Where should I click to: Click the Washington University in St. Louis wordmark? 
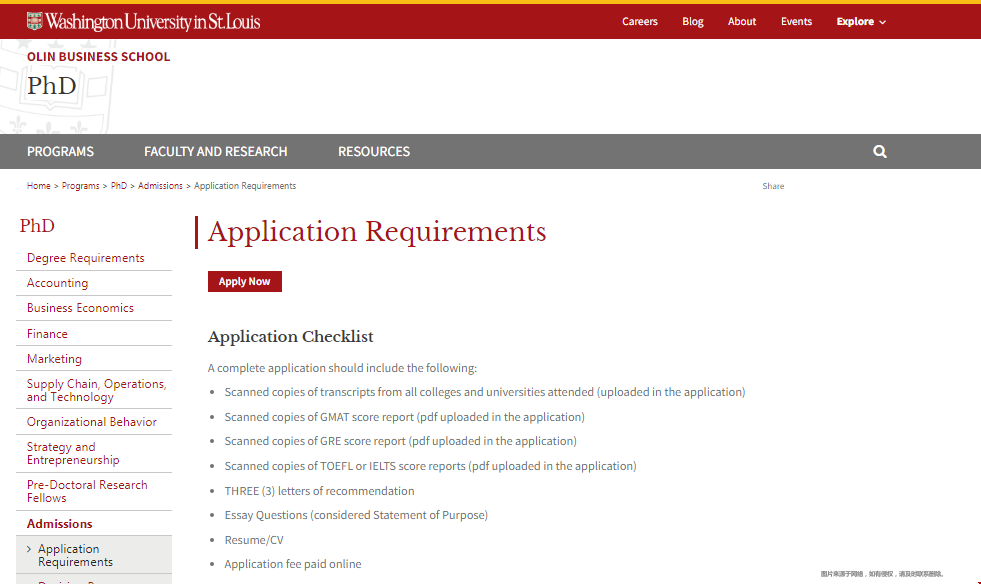coord(153,22)
